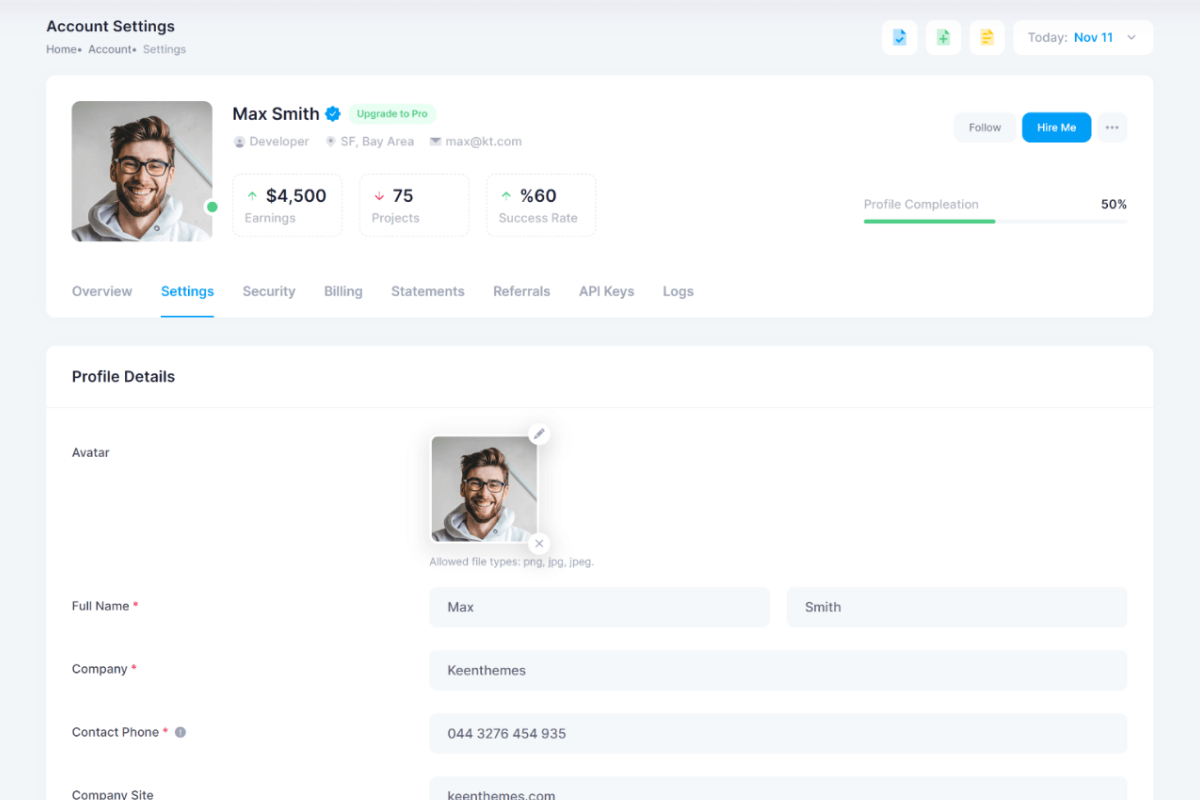Remove avatar with the X icon
This screenshot has width=1200, height=800.
coord(539,544)
